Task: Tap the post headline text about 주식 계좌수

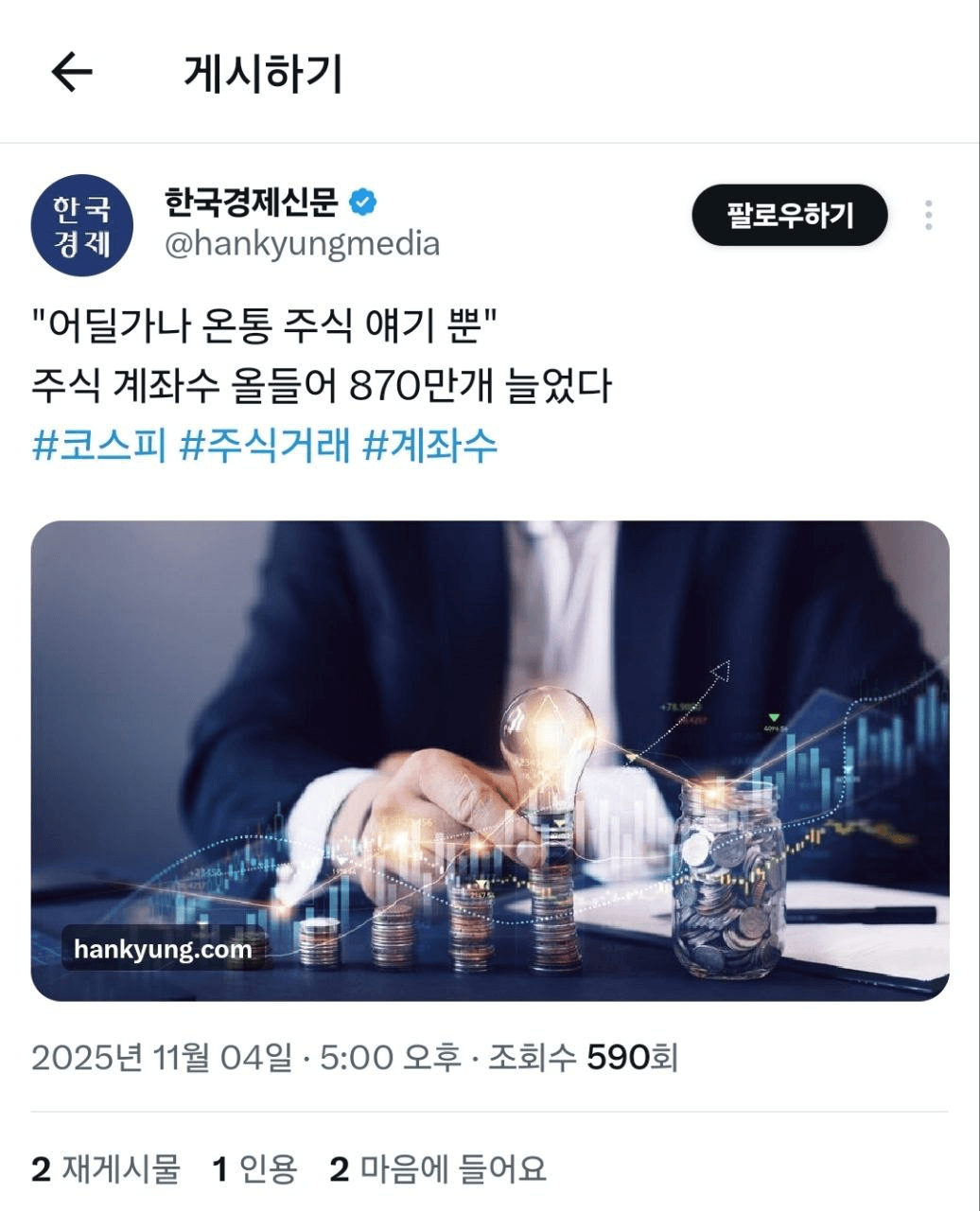Action: coord(322,386)
